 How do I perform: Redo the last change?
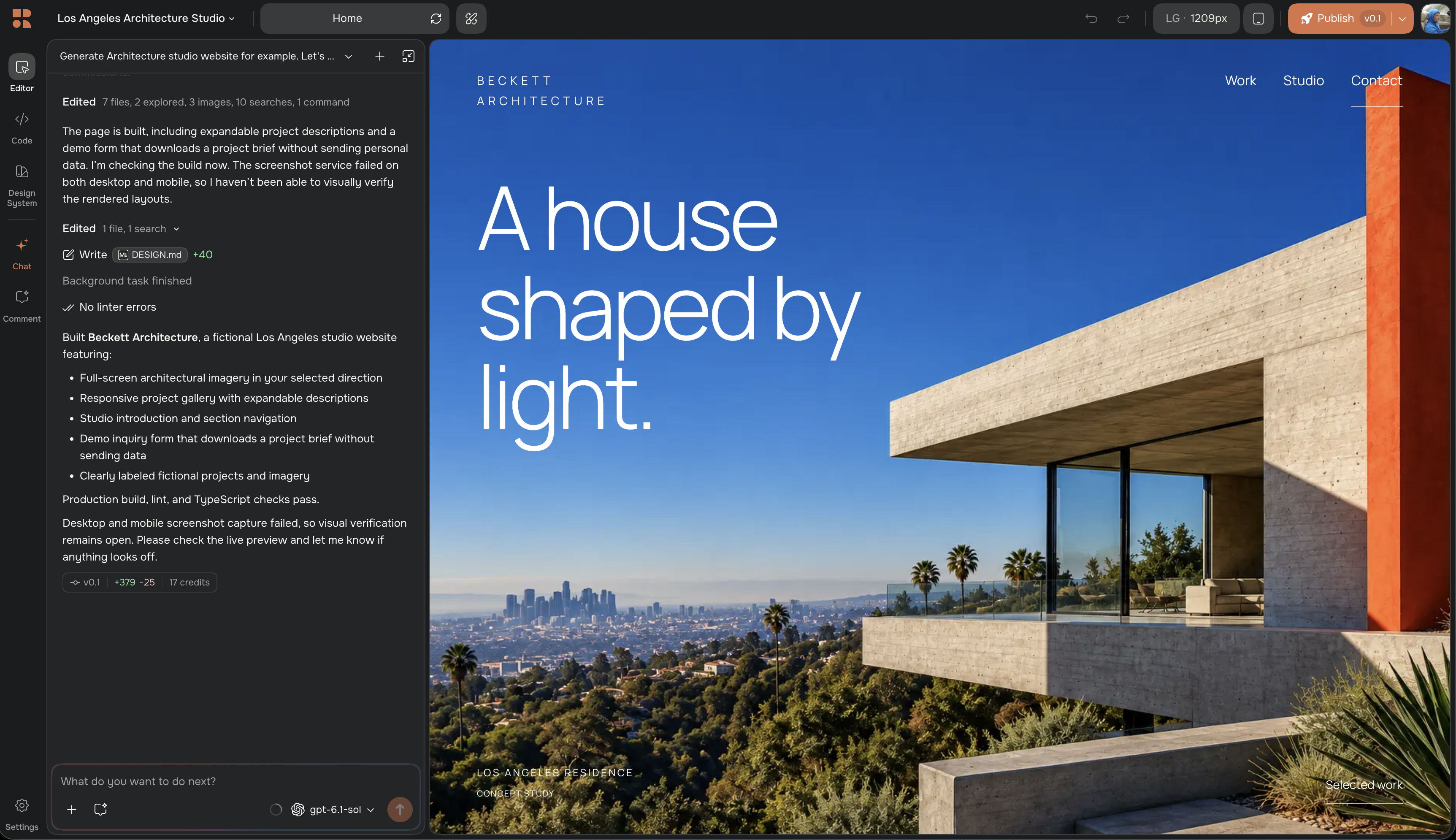coord(1123,19)
